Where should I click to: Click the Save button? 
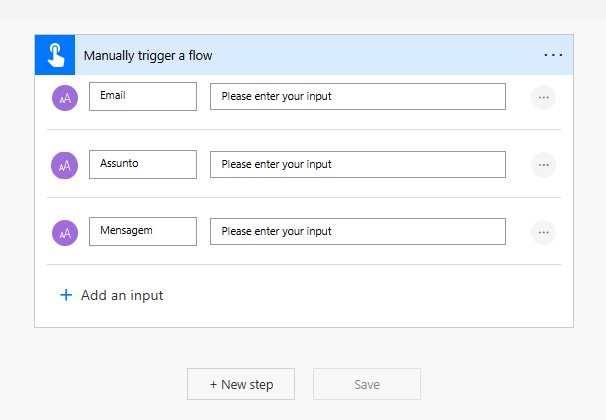(367, 384)
